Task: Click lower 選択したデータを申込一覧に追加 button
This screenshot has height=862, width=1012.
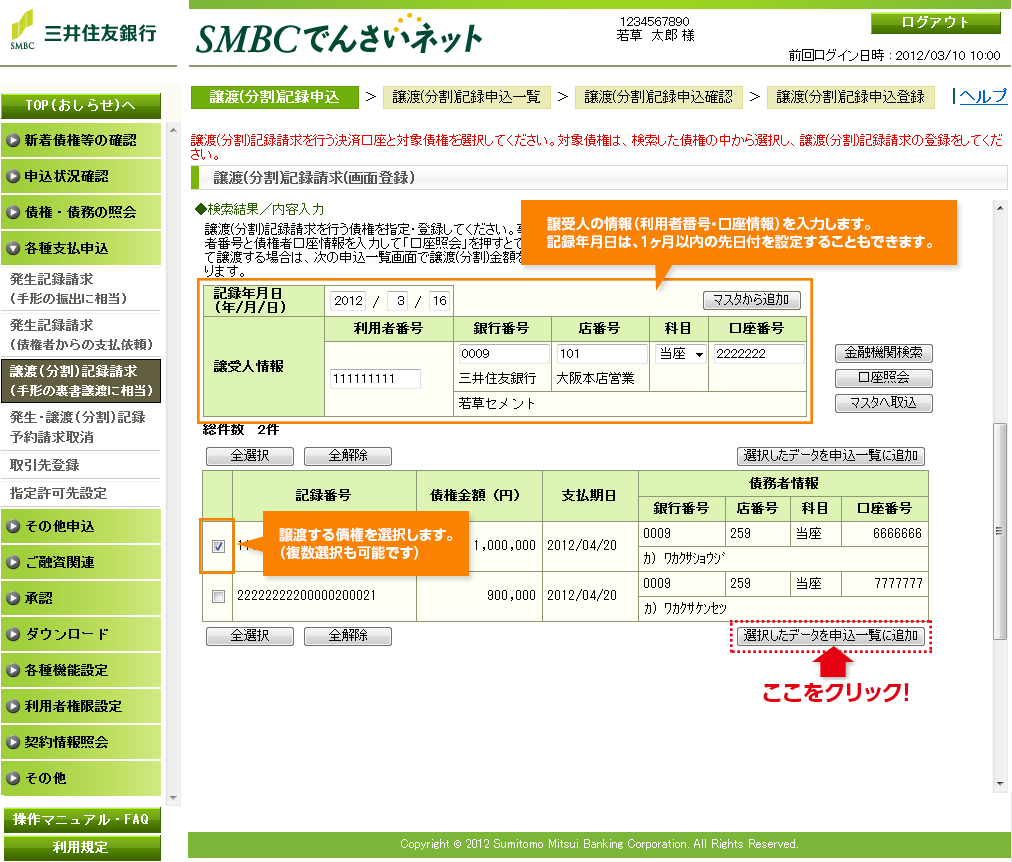Action: (831, 636)
